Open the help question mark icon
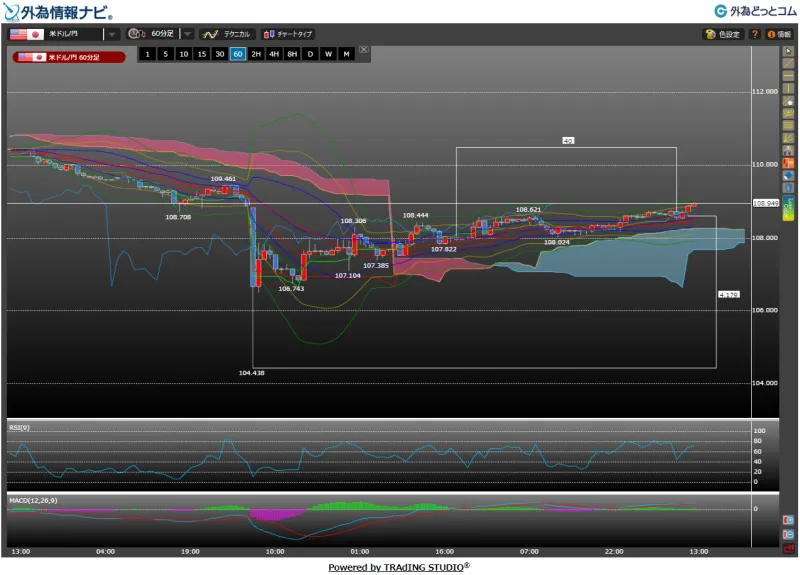This screenshot has height=575, width=800. tap(755, 34)
